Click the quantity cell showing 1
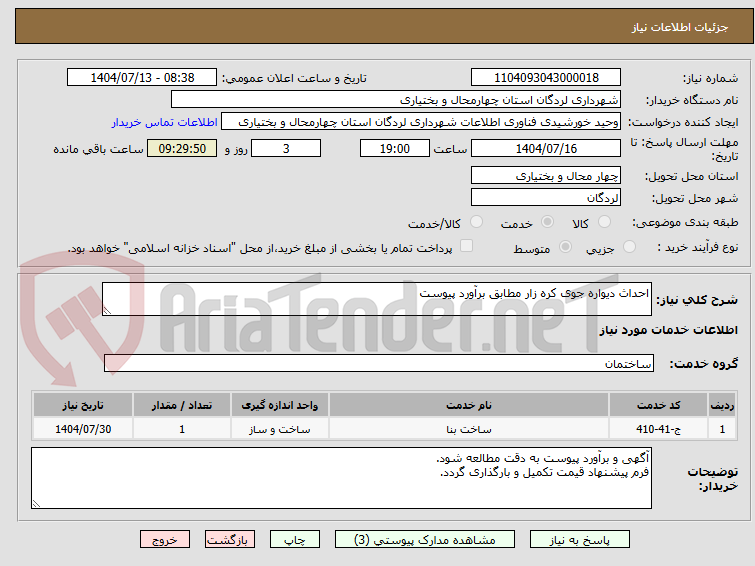 point(182,429)
